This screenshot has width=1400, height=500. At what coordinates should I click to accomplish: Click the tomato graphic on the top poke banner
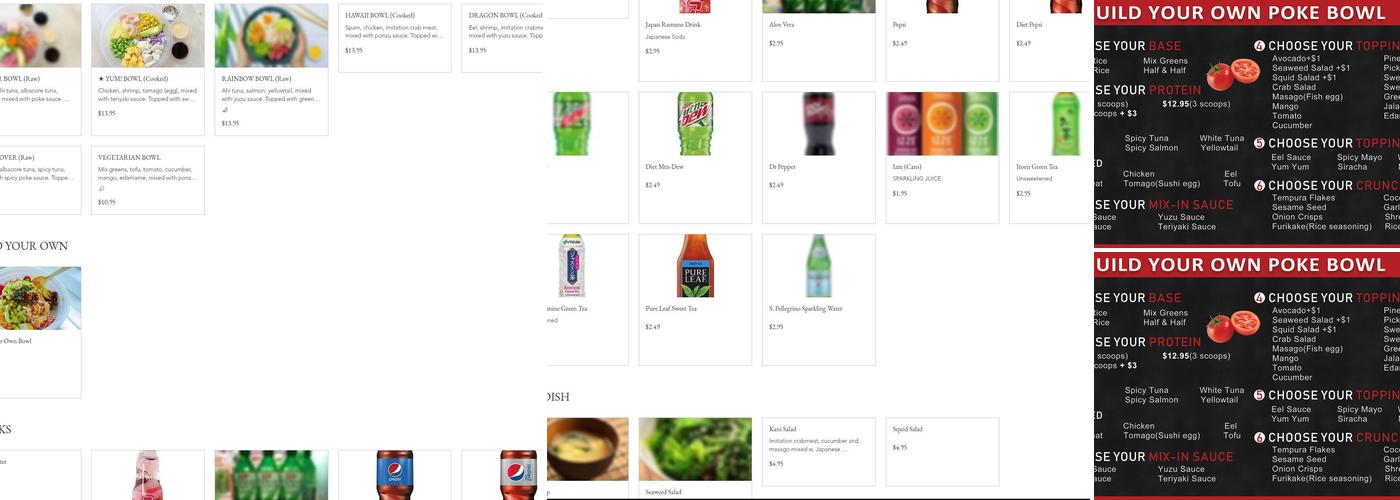tap(1232, 75)
